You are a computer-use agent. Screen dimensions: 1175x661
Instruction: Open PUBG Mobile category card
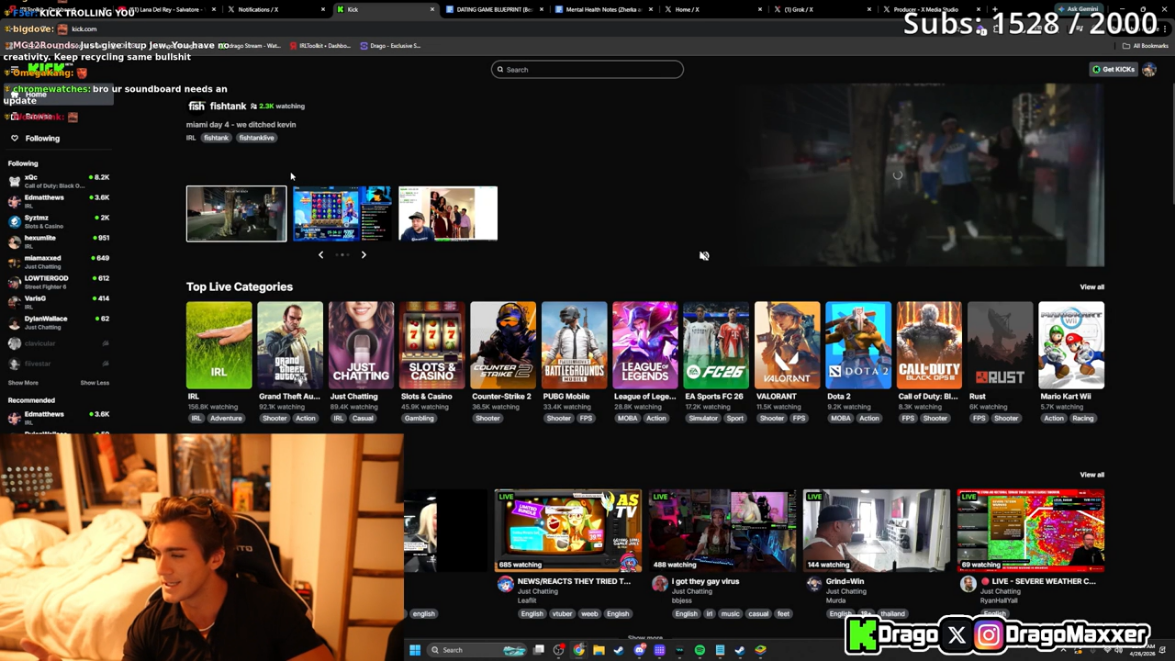click(574, 345)
